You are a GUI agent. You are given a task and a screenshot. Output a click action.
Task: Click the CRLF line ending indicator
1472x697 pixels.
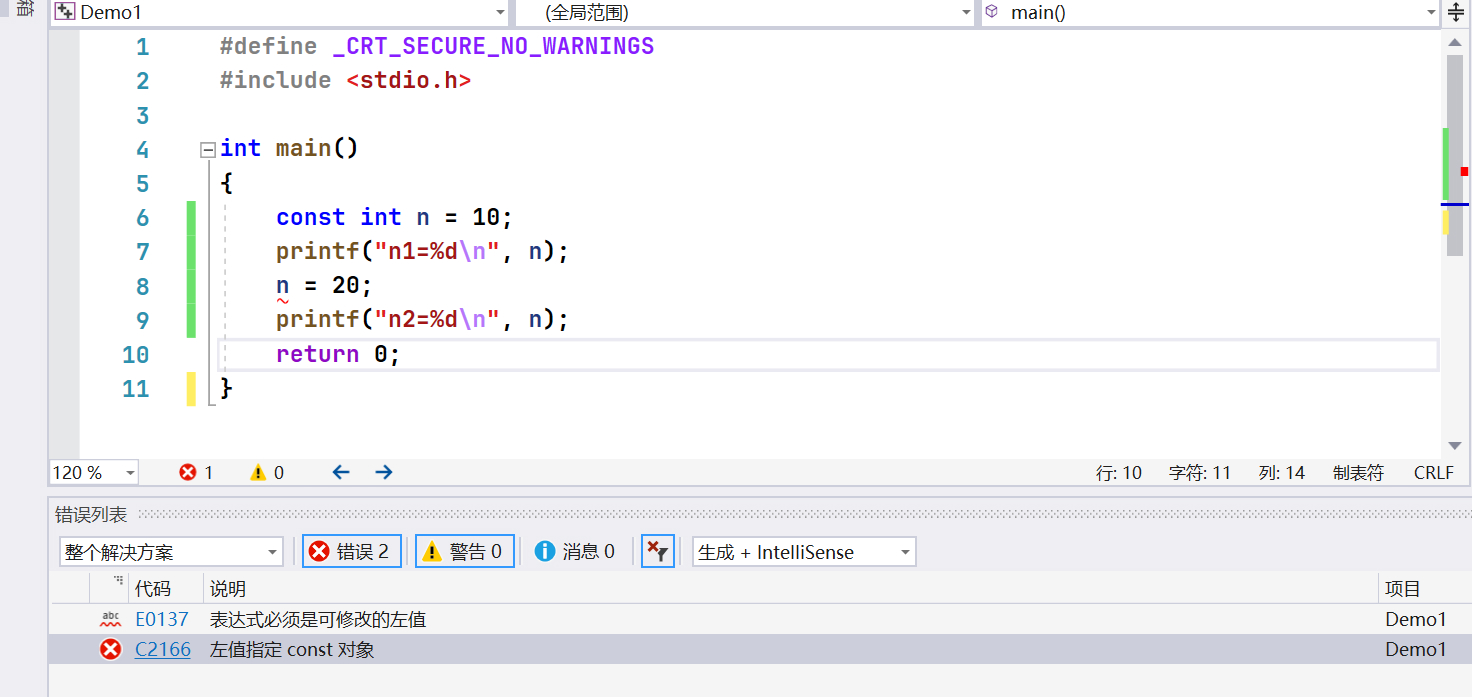(x=1433, y=473)
